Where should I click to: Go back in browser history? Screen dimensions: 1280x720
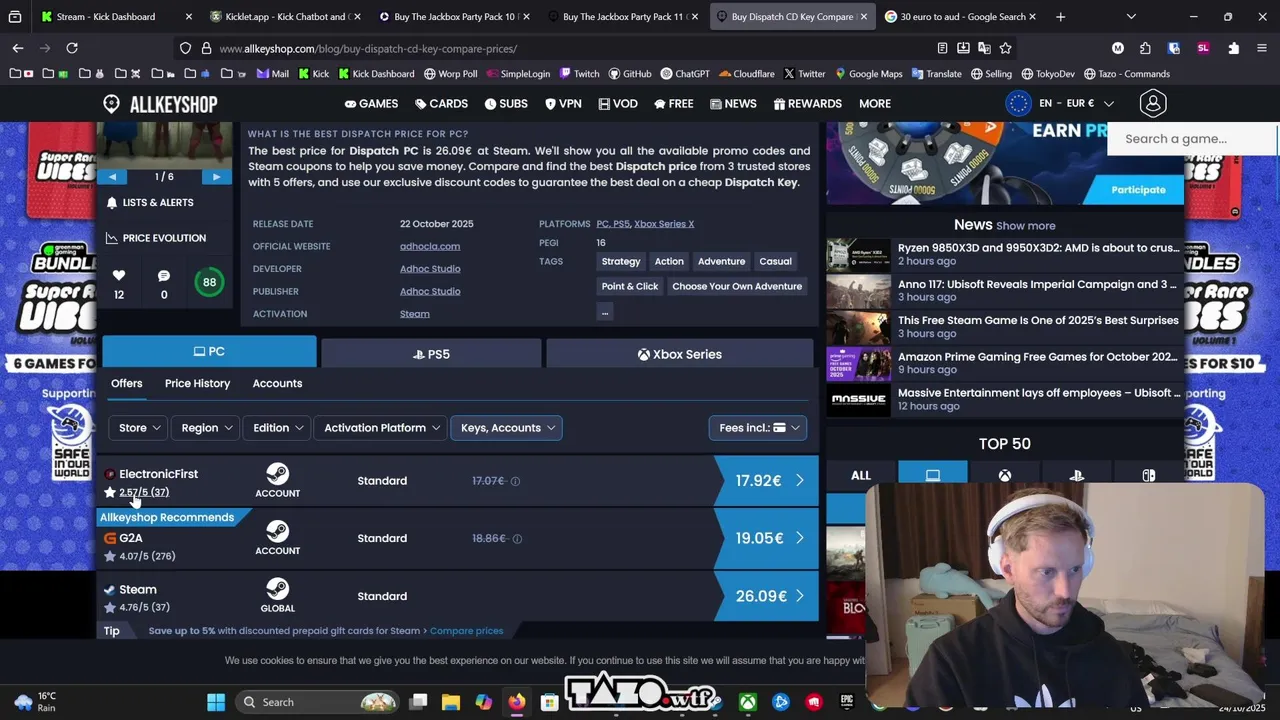click(18, 48)
